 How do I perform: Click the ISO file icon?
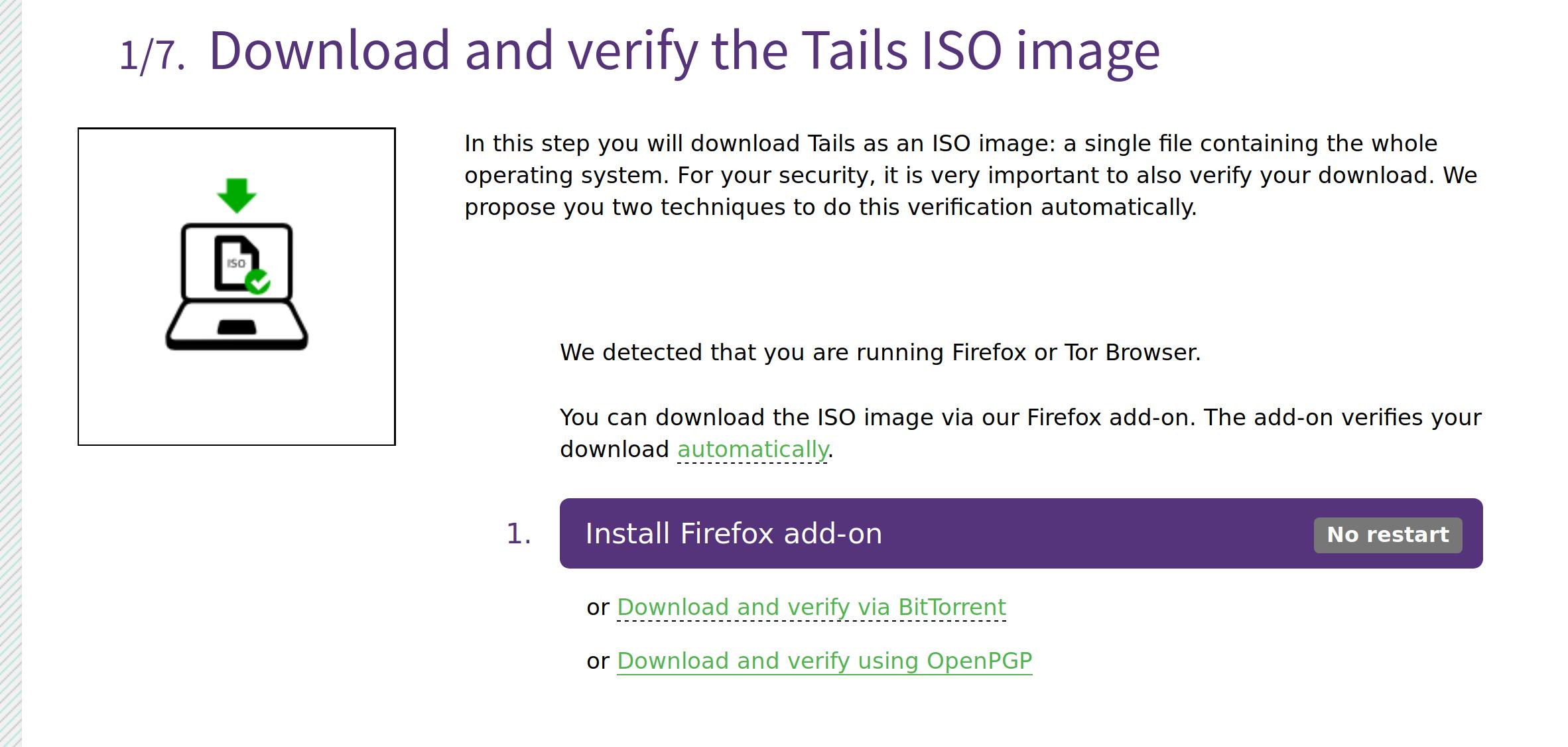(234, 261)
